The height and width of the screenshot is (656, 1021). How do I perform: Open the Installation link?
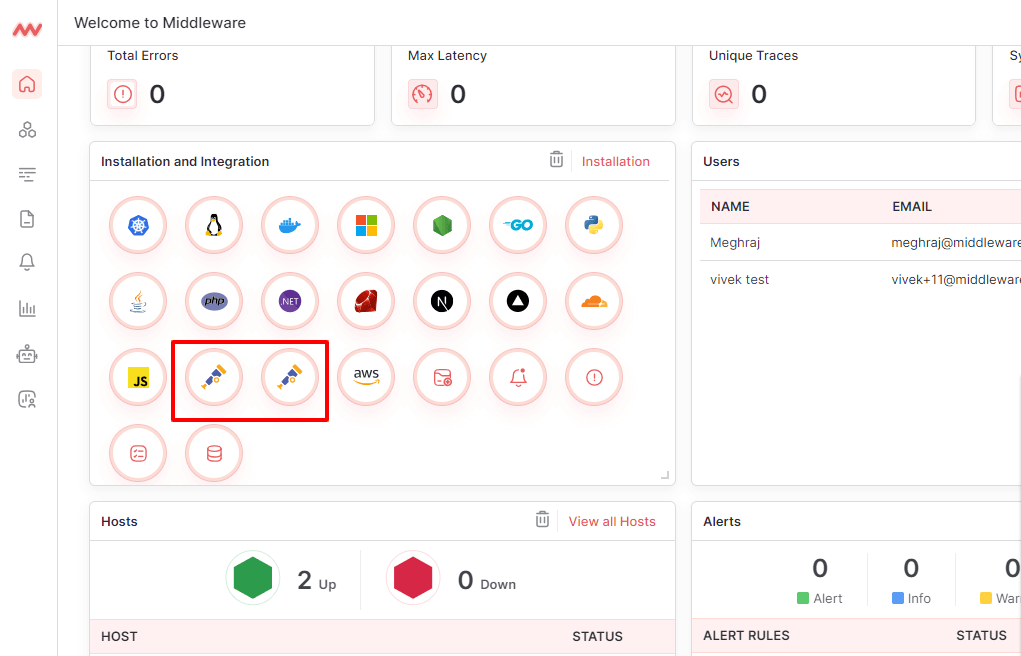615,162
